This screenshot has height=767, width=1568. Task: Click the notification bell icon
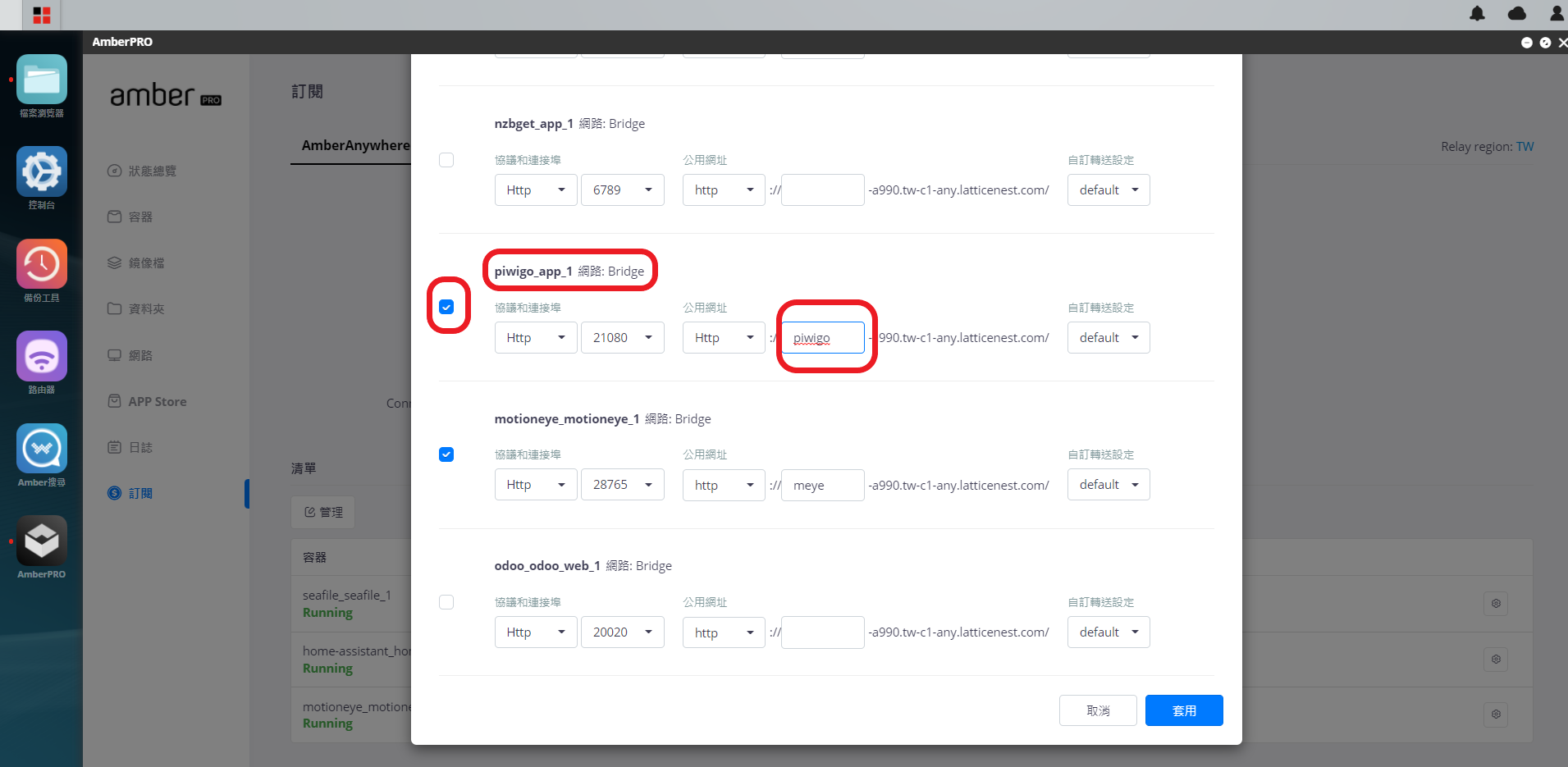[1477, 13]
